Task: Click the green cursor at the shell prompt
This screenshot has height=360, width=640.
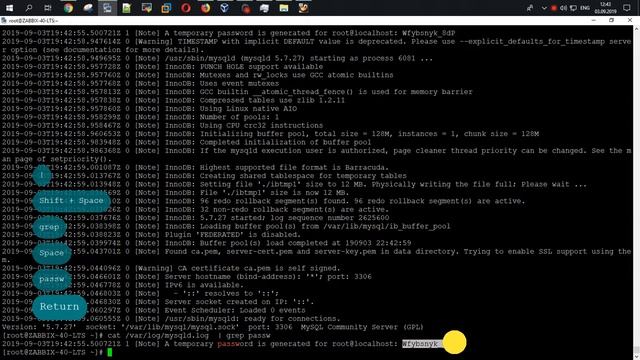Action: tap(109, 352)
